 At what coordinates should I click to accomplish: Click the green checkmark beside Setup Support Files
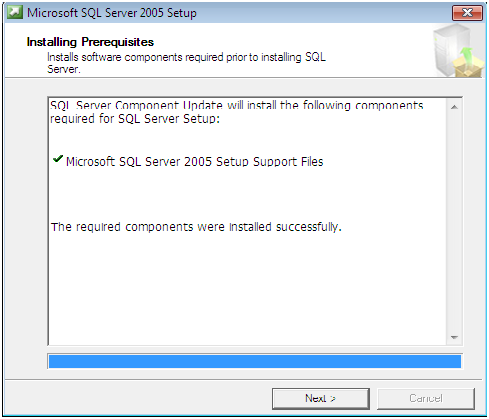coord(58,159)
